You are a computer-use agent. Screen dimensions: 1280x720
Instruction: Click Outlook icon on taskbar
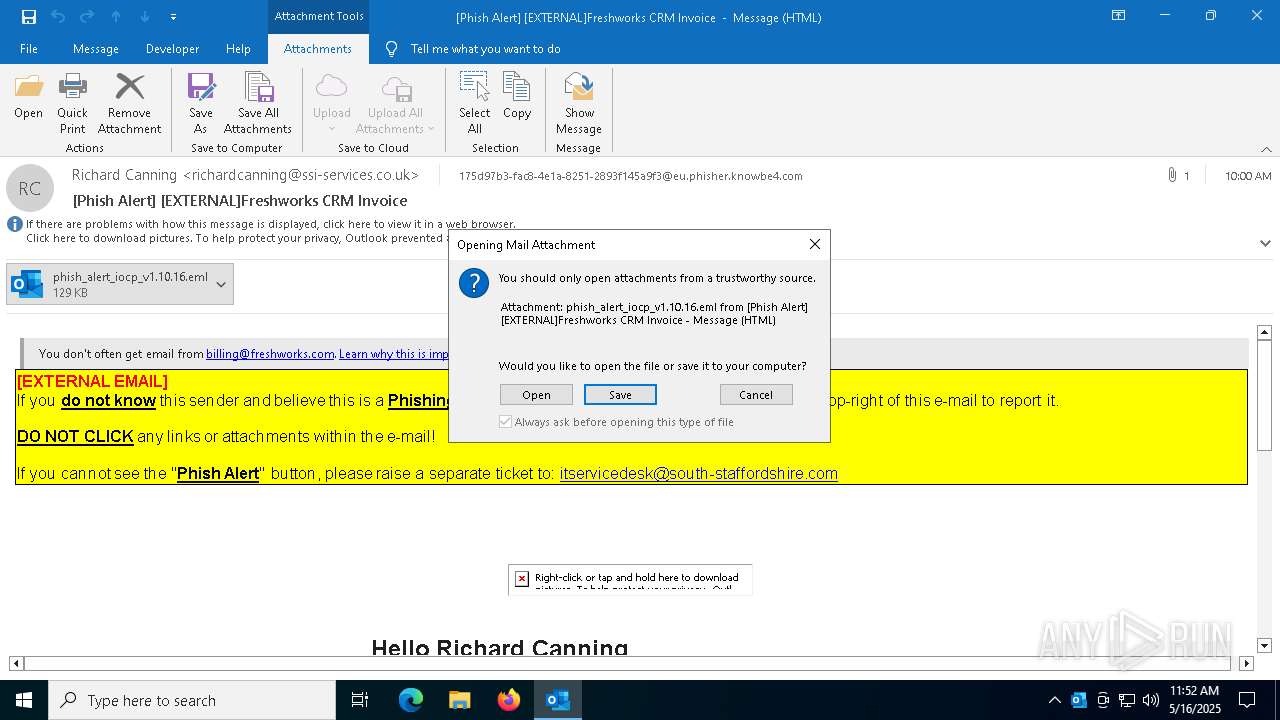pos(558,700)
